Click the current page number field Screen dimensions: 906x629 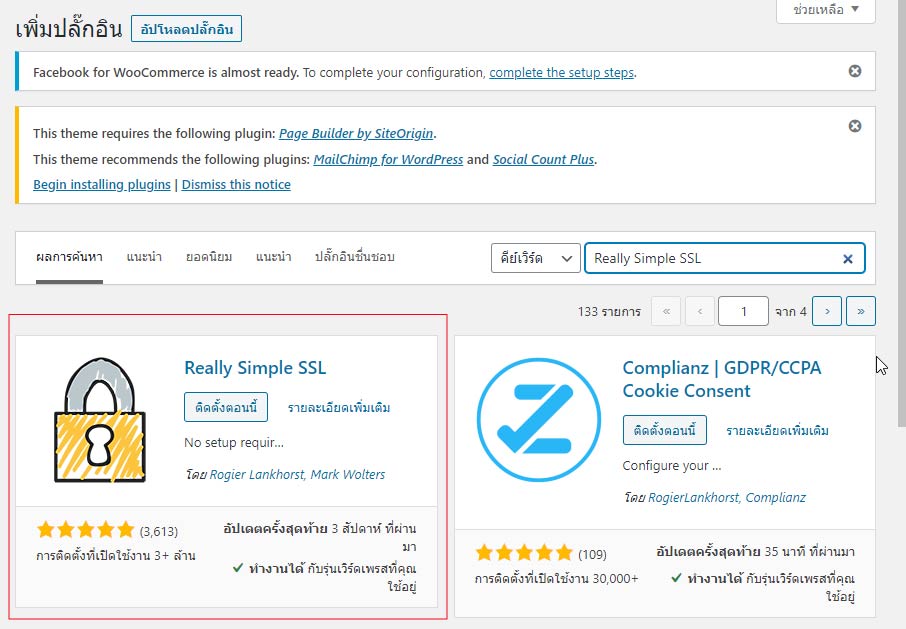[744, 311]
